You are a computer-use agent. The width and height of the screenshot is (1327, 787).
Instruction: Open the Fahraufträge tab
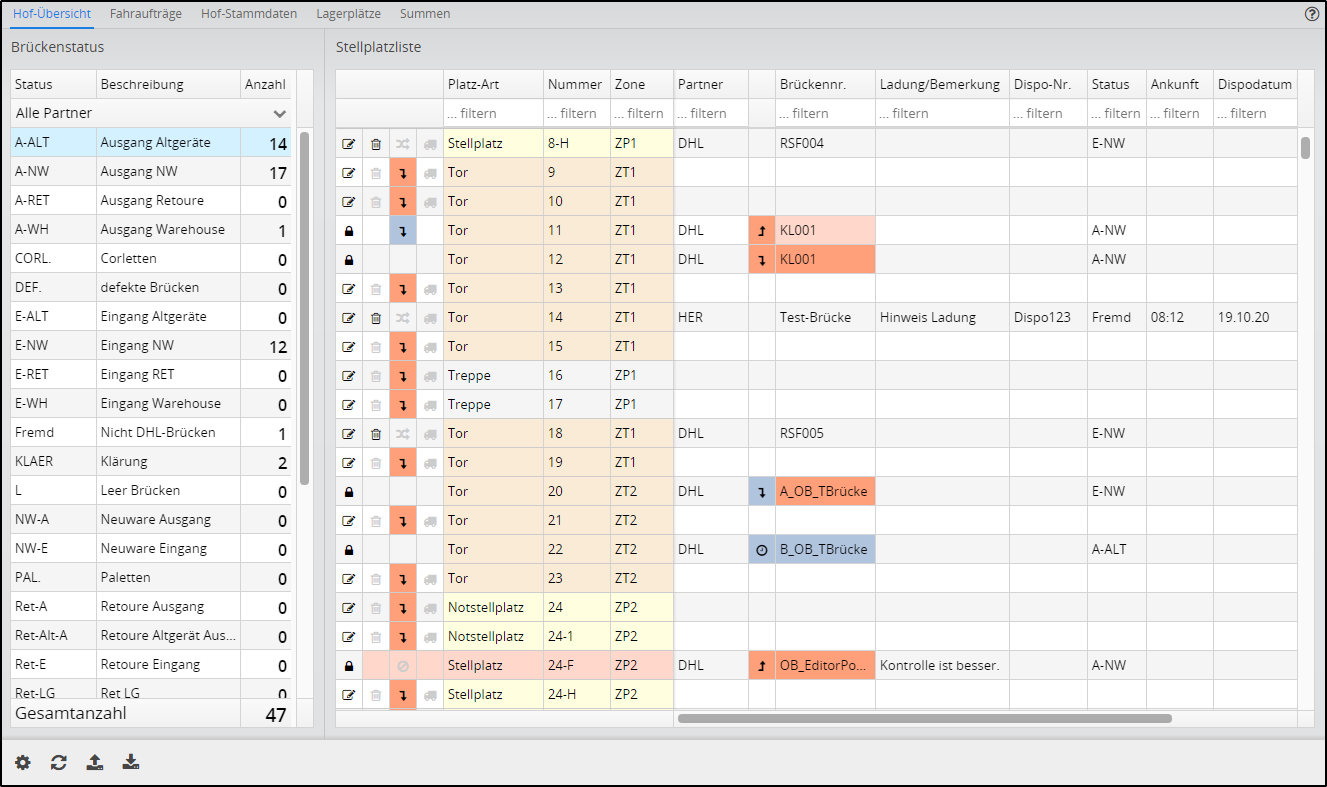(x=146, y=14)
